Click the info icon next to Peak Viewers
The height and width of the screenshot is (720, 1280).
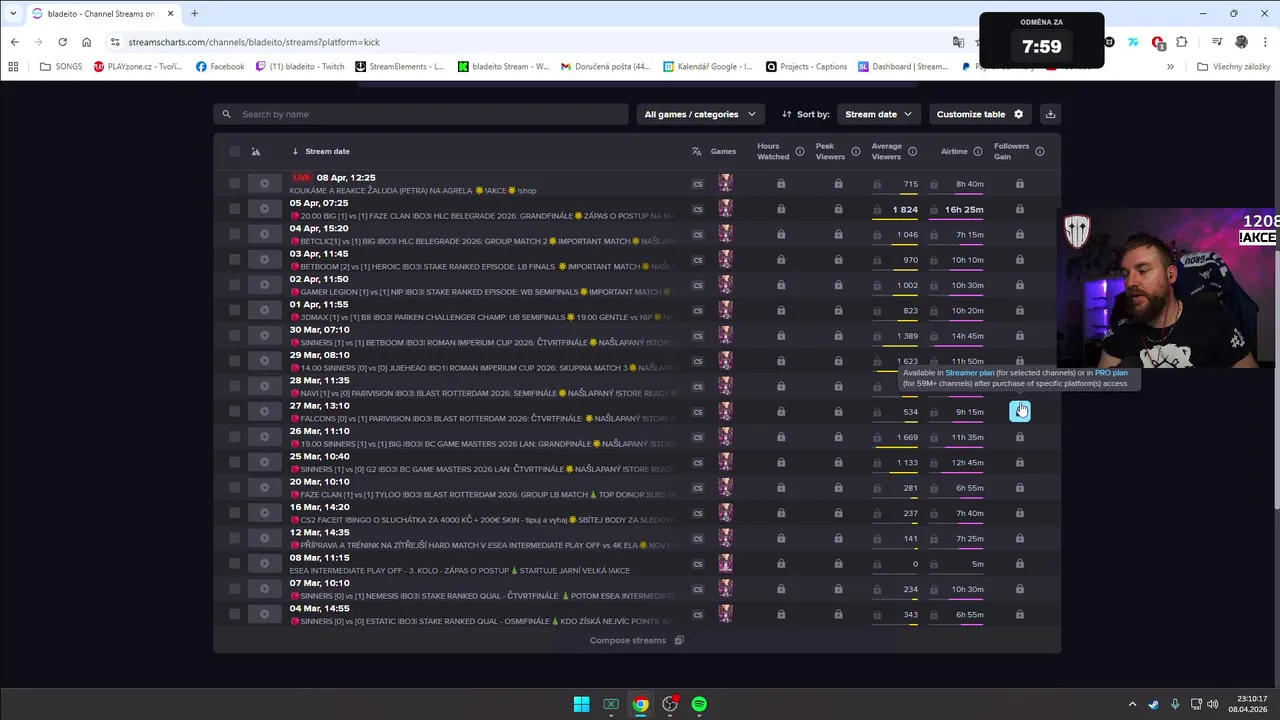[856, 152]
